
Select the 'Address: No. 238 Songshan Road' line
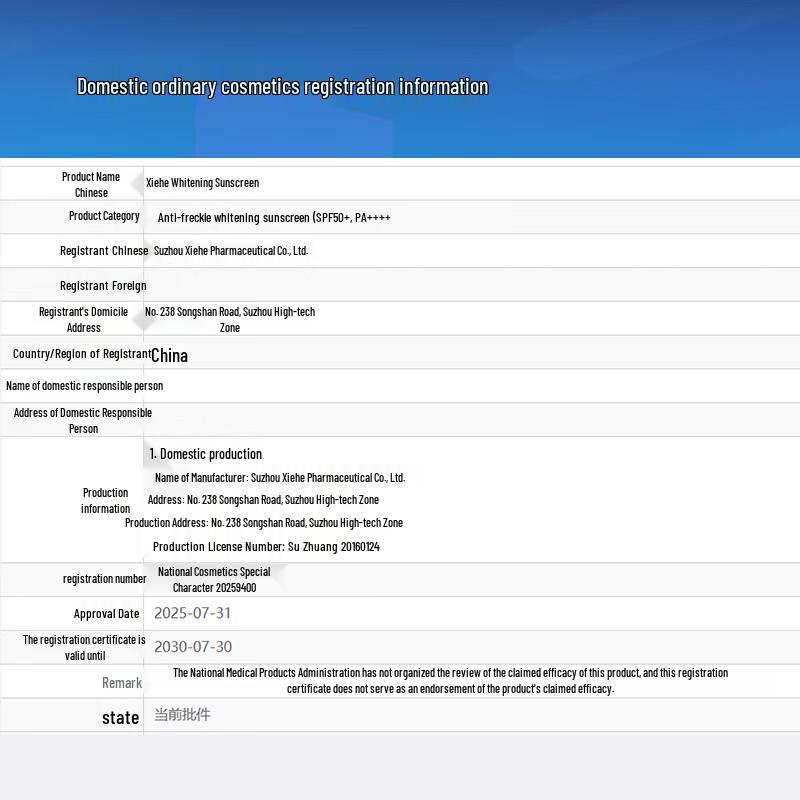point(263,500)
